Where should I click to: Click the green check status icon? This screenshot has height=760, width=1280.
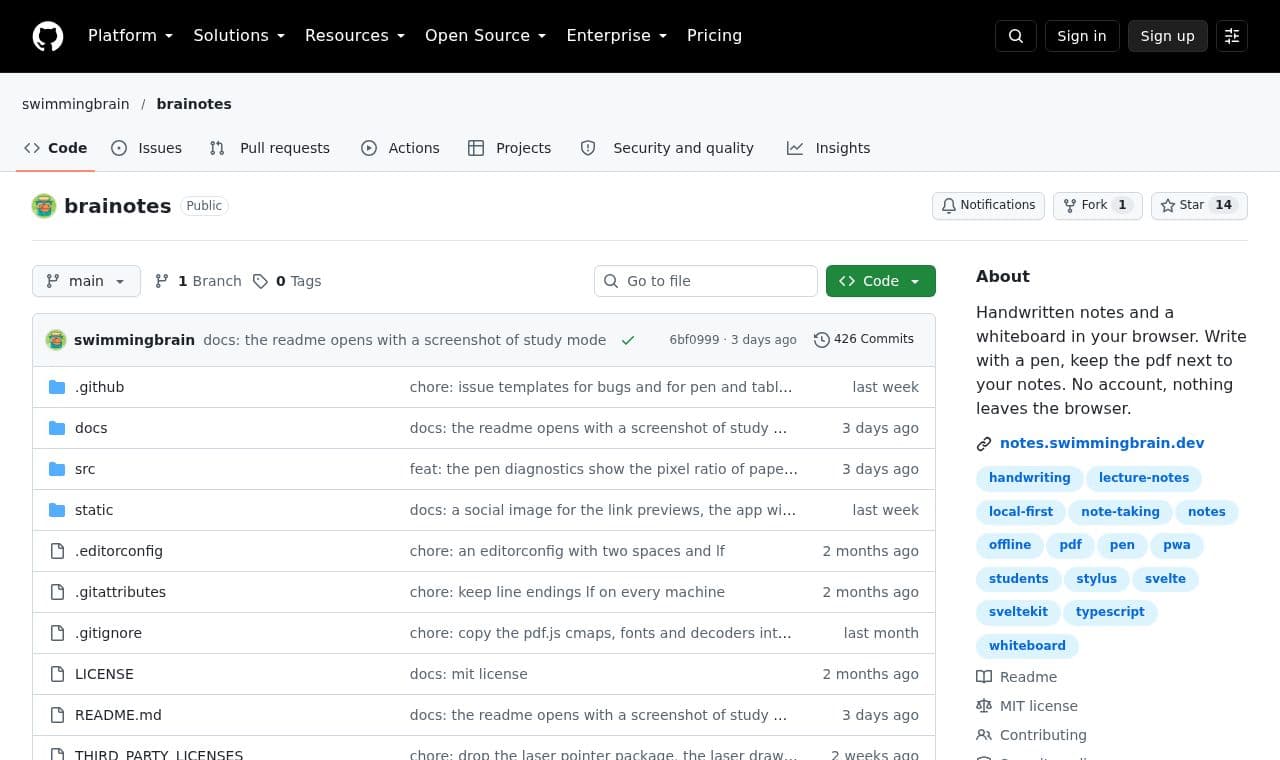(x=628, y=340)
